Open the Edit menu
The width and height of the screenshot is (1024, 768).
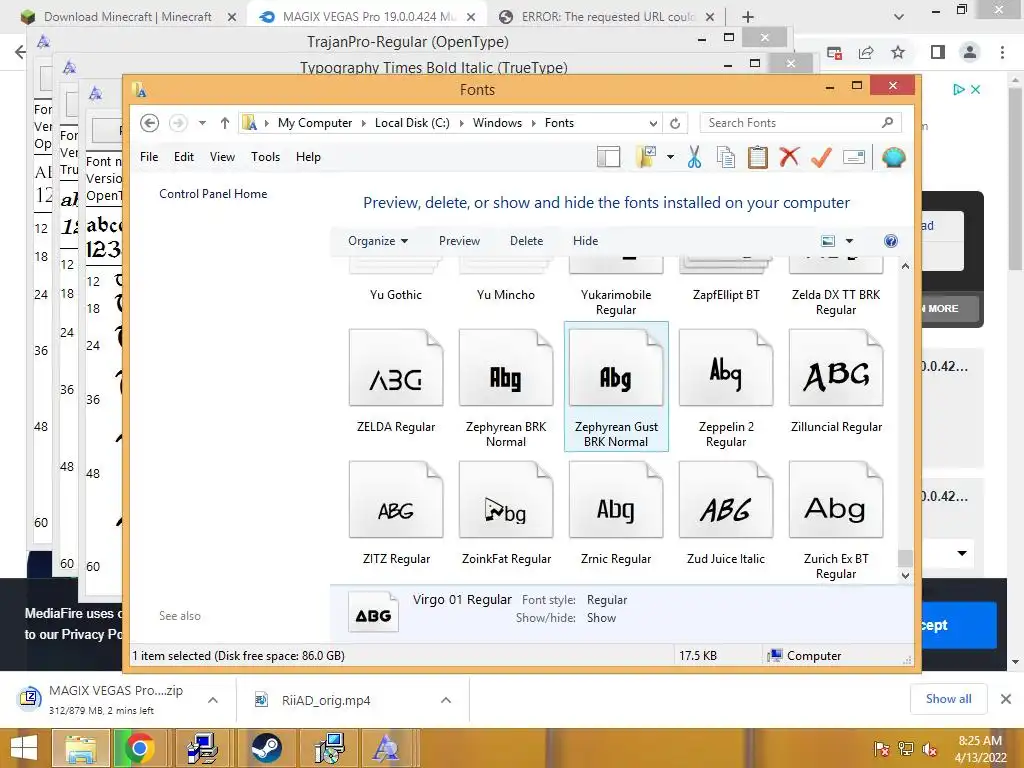[x=184, y=157]
